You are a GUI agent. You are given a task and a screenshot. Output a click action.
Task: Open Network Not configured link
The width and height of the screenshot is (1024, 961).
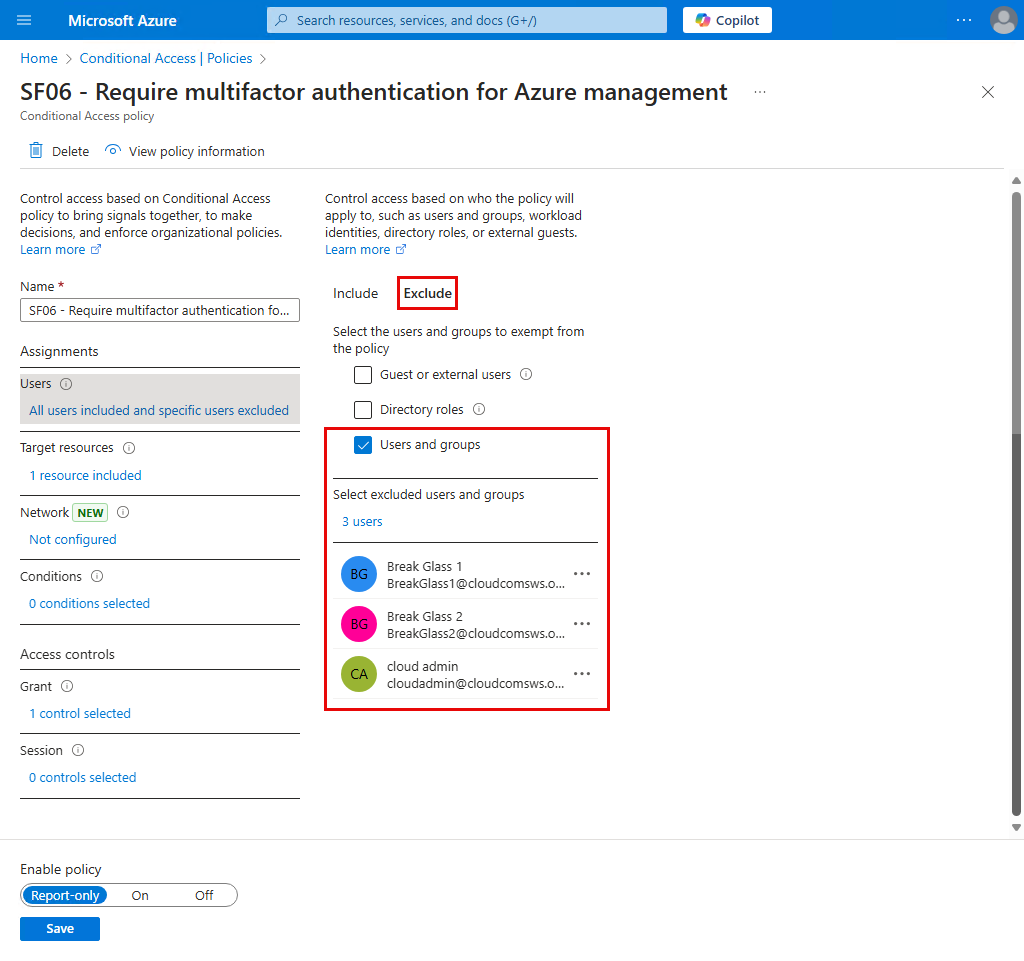coord(72,539)
